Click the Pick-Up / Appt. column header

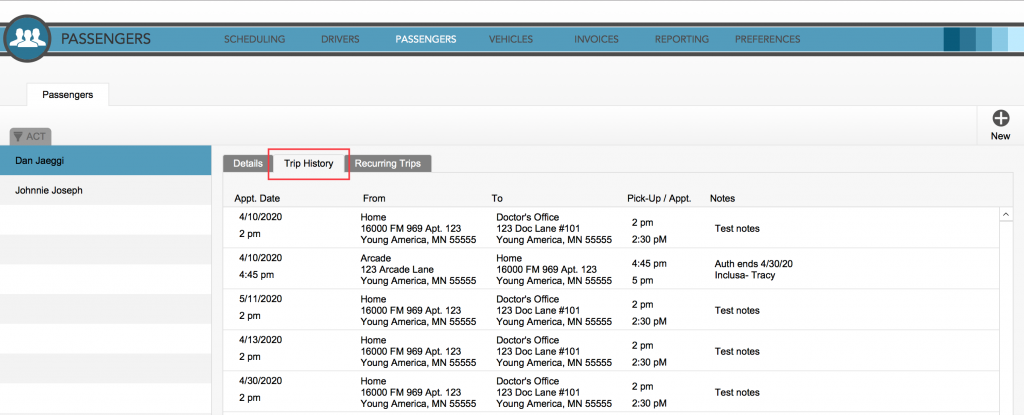click(658, 199)
